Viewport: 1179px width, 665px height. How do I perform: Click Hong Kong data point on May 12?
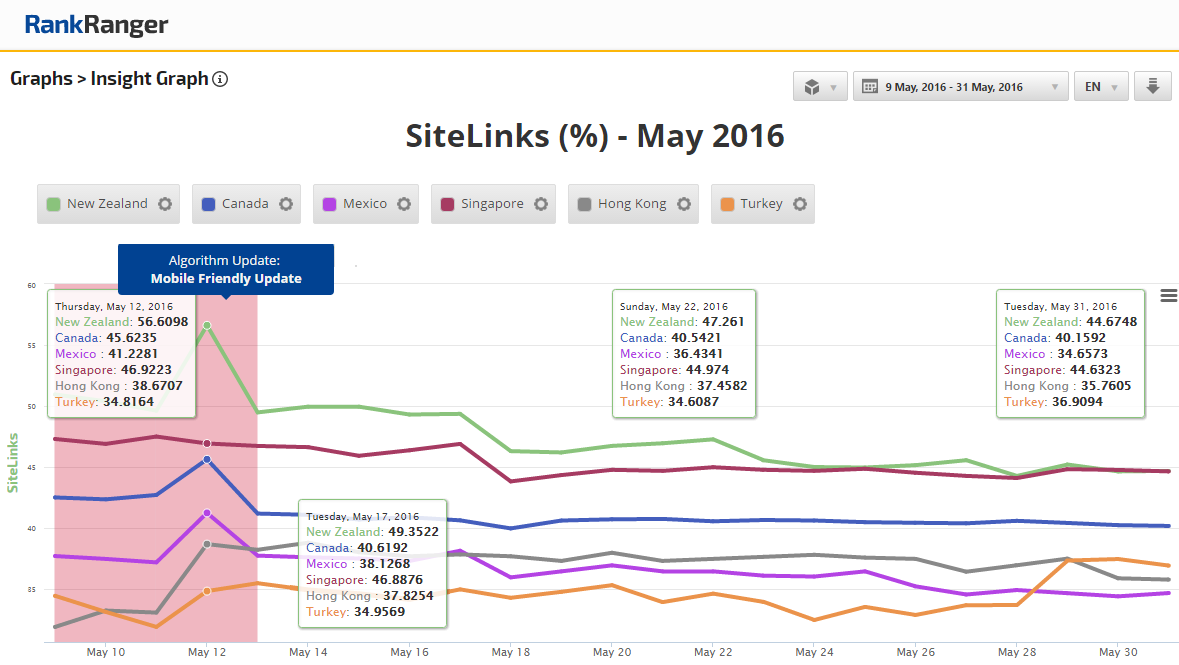click(x=207, y=544)
